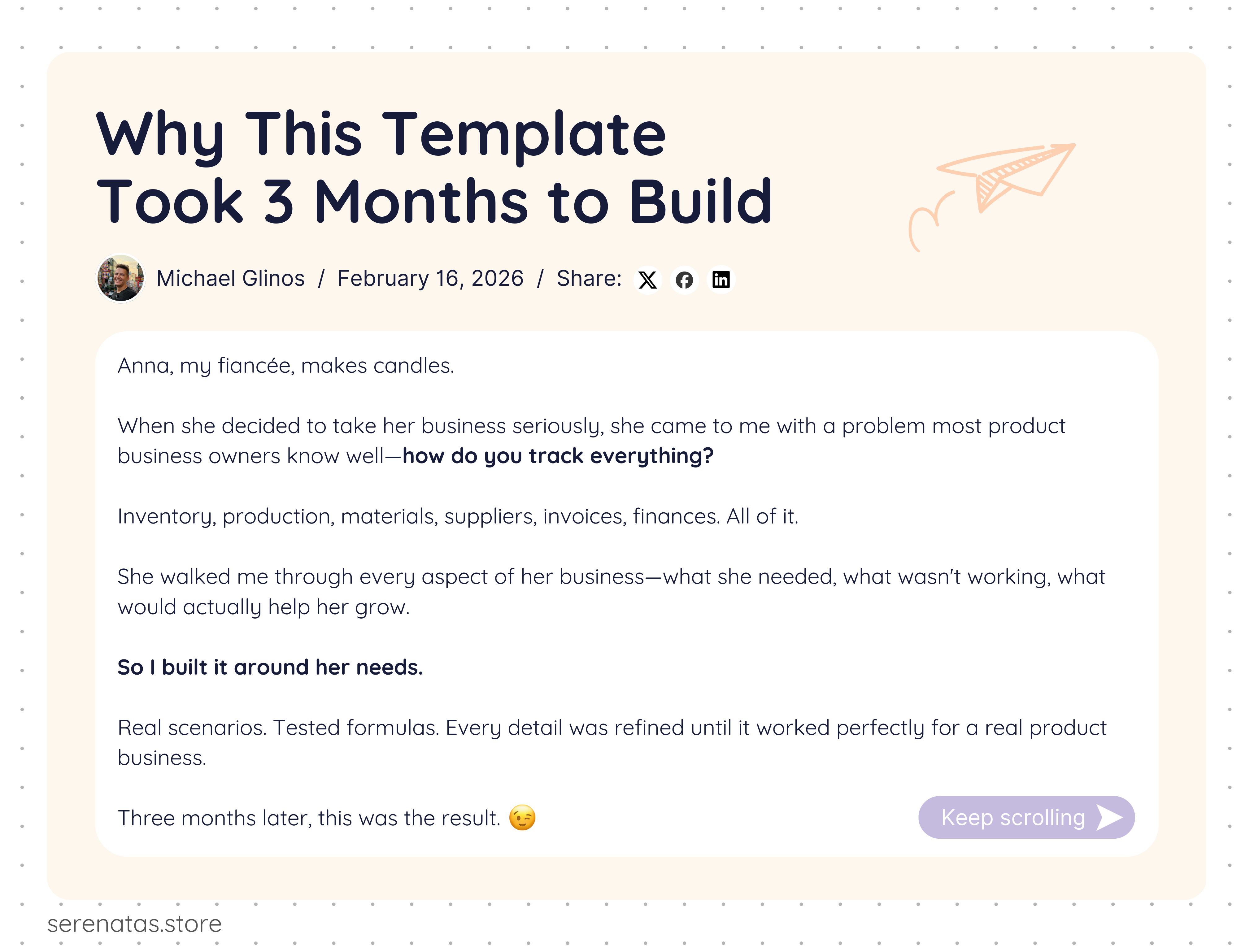The height and width of the screenshot is (952, 1254).
Task: Click the "She walked me through" paragraph
Action: coord(611,577)
